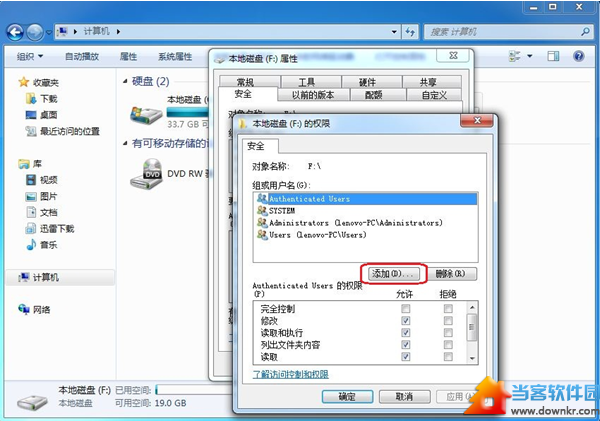Click the 删除(R) button
Screen dimensions: 600x421
[451, 274]
